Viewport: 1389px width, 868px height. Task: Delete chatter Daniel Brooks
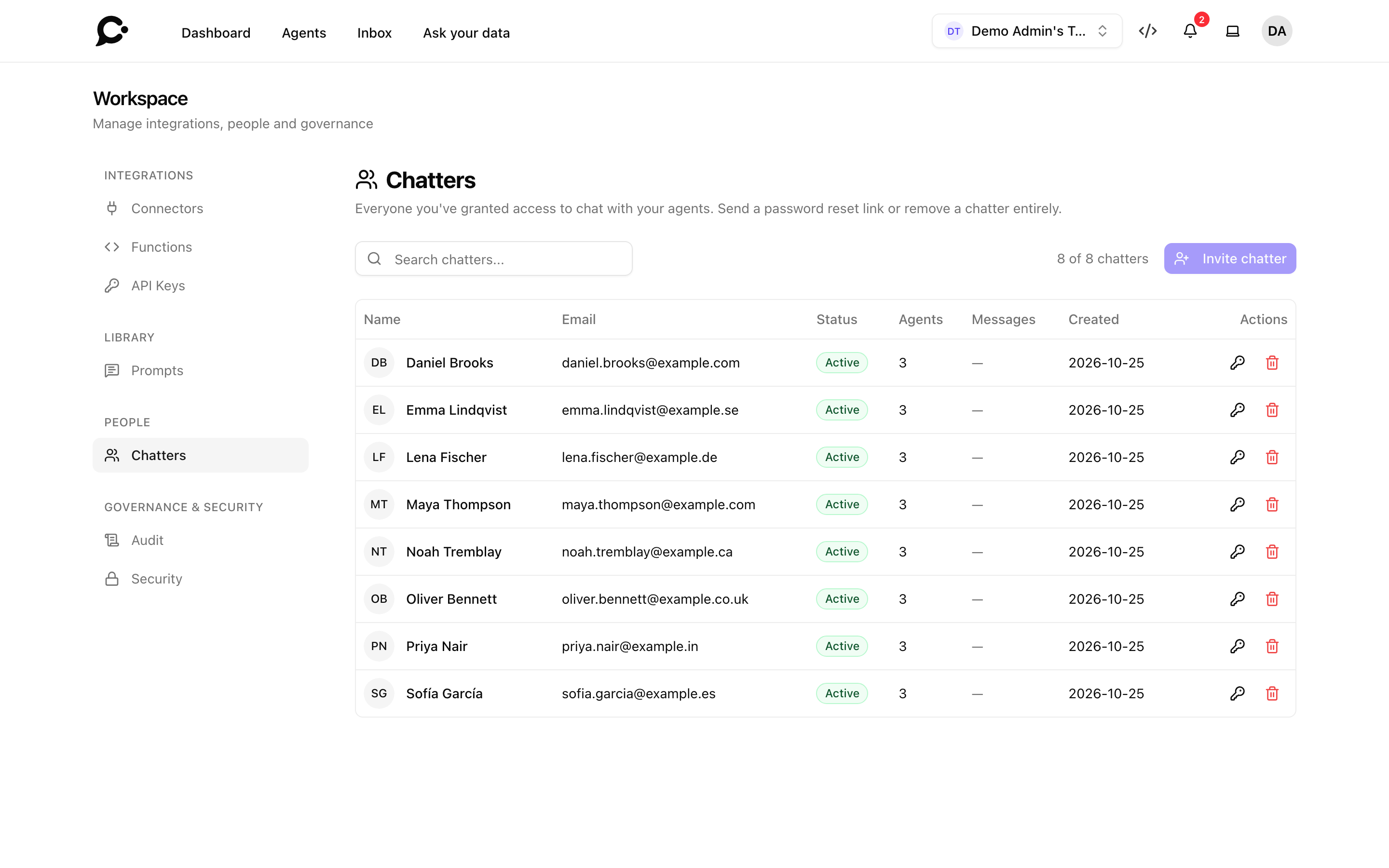(x=1272, y=363)
